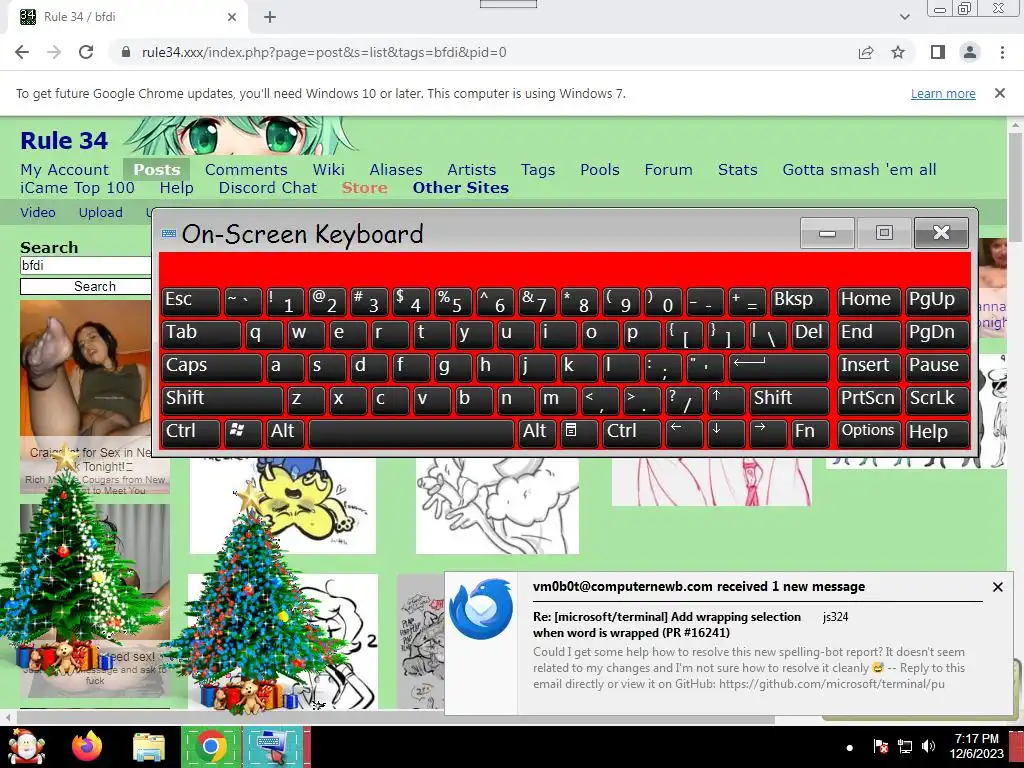Toggle the Pause key on the keyboard
Screen dimensions: 1024x768
tap(936, 366)
